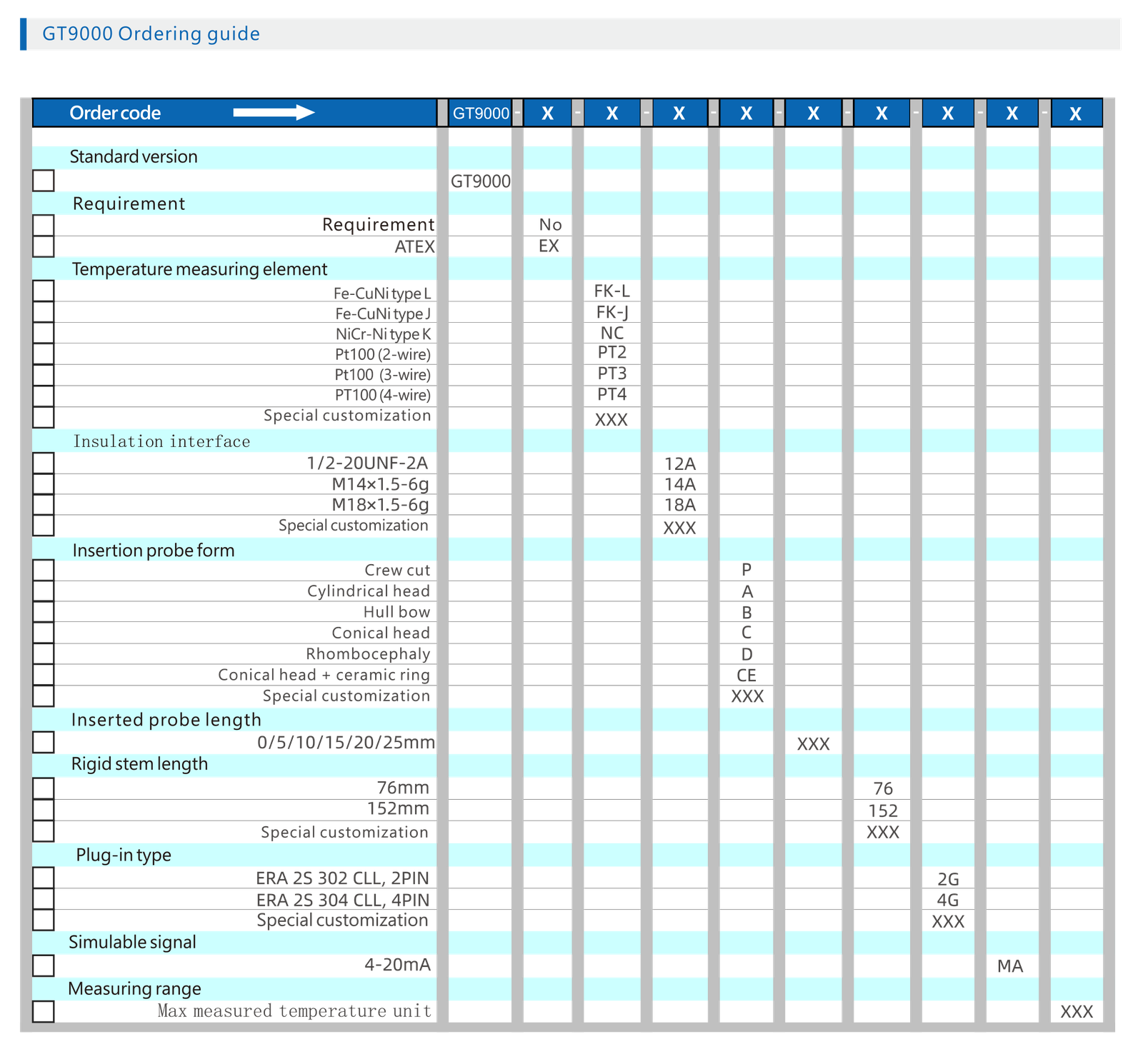Select the Temperature measuring element section header

click(x=199, y=269)
